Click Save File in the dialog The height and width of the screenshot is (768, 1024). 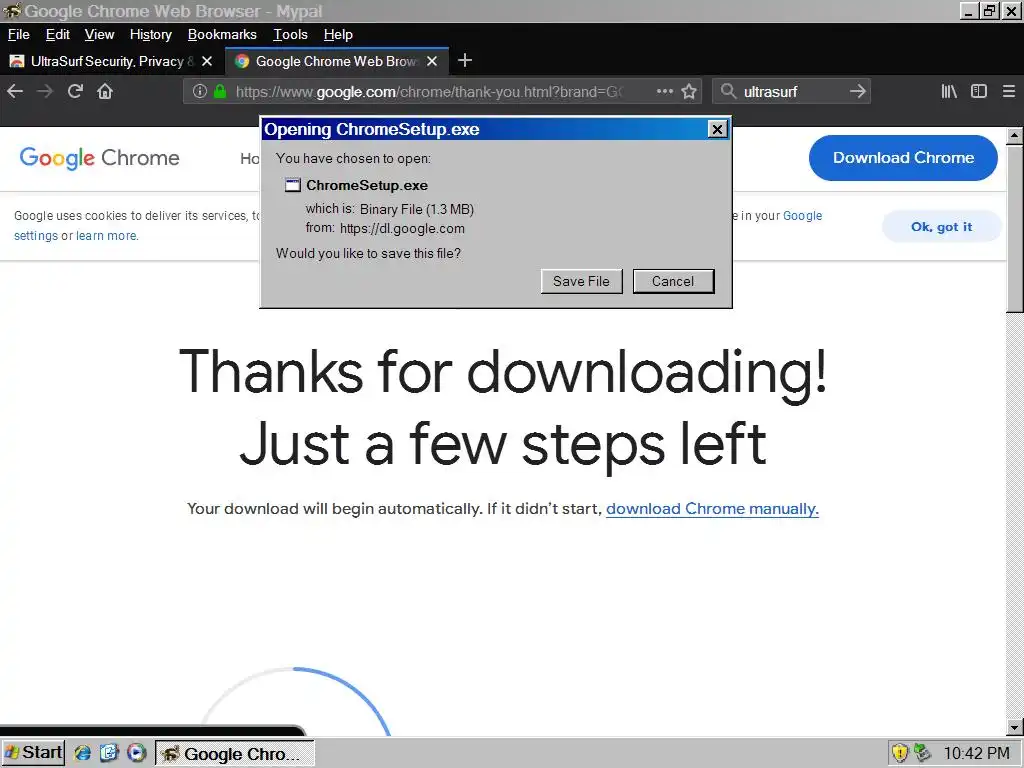(581, 281)
